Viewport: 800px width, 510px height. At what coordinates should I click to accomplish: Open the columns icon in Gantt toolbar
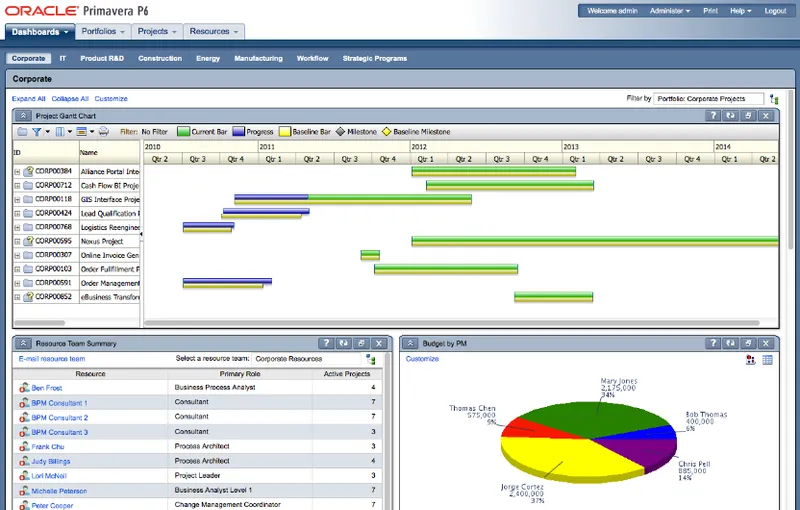(x=60, y=132)
